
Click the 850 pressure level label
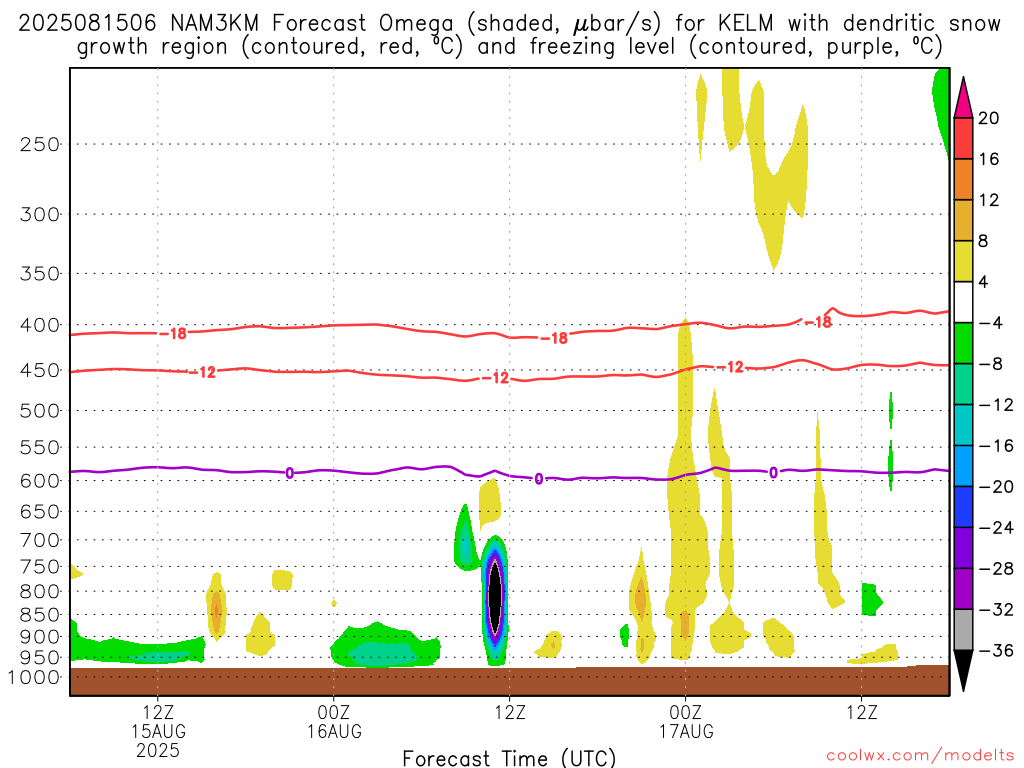click(x=39, y=615)
